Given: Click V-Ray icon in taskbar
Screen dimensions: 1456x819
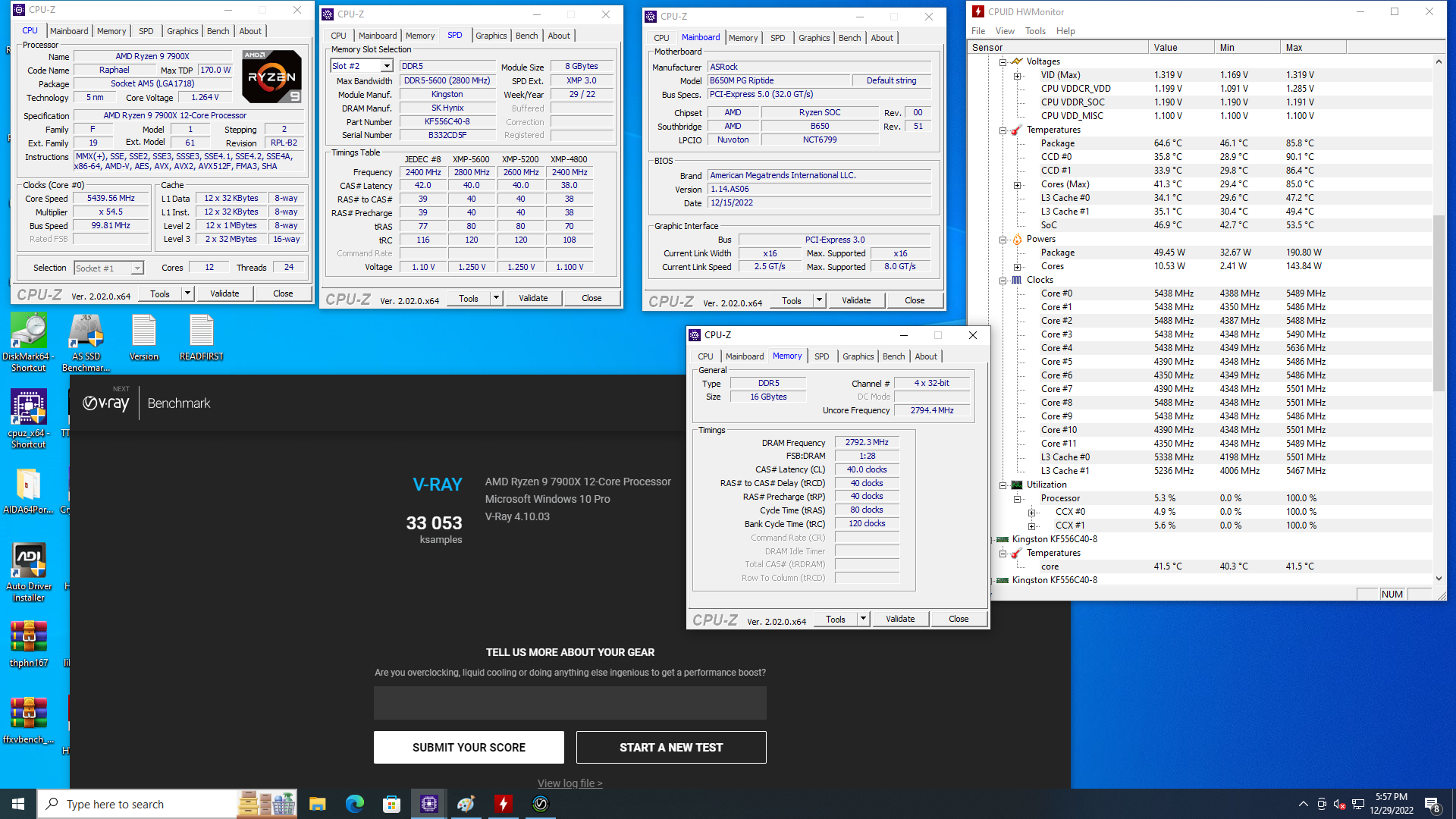Looking at the screenshot, I should (541, 804).
